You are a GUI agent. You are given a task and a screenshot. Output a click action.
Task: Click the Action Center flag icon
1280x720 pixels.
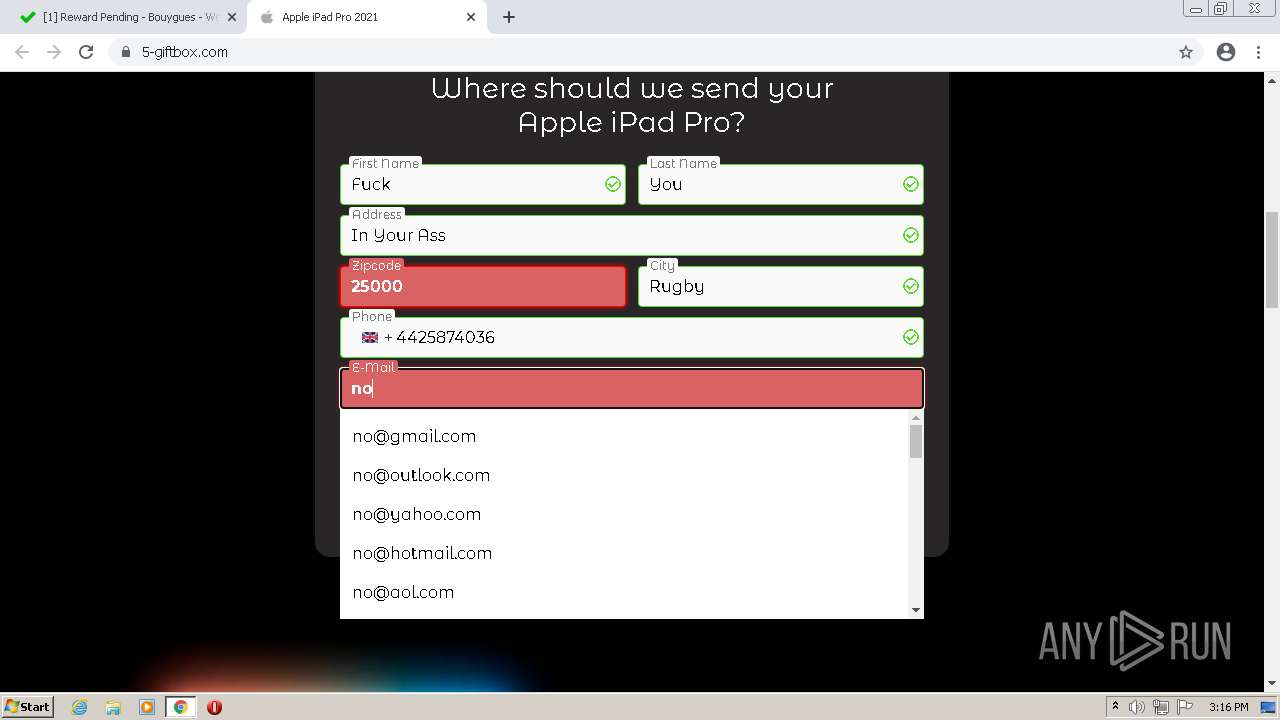[1185, 707]
